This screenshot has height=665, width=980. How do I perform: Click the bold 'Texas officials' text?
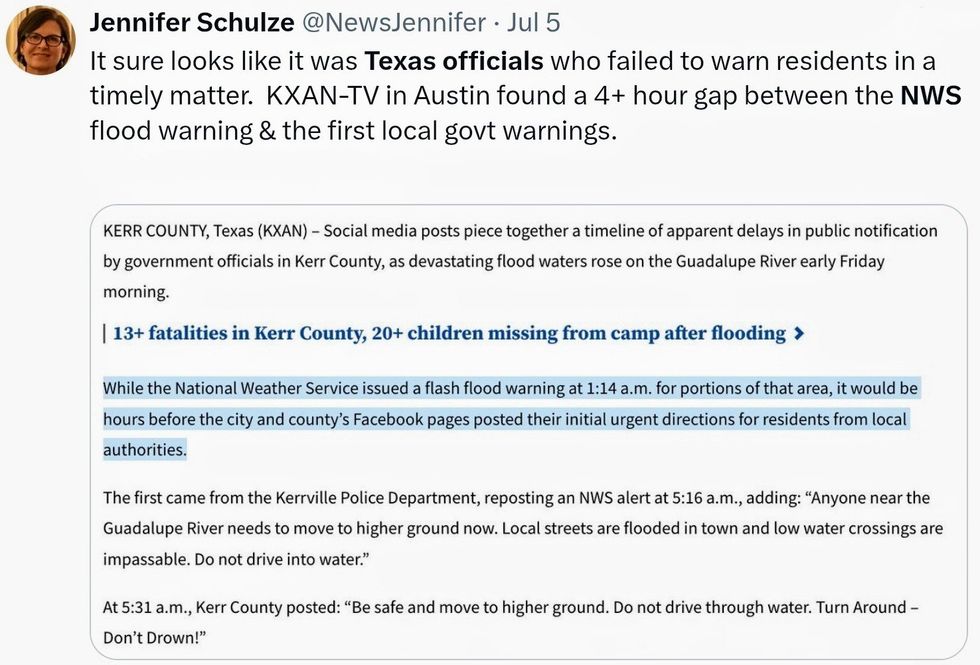pos(454,61)
